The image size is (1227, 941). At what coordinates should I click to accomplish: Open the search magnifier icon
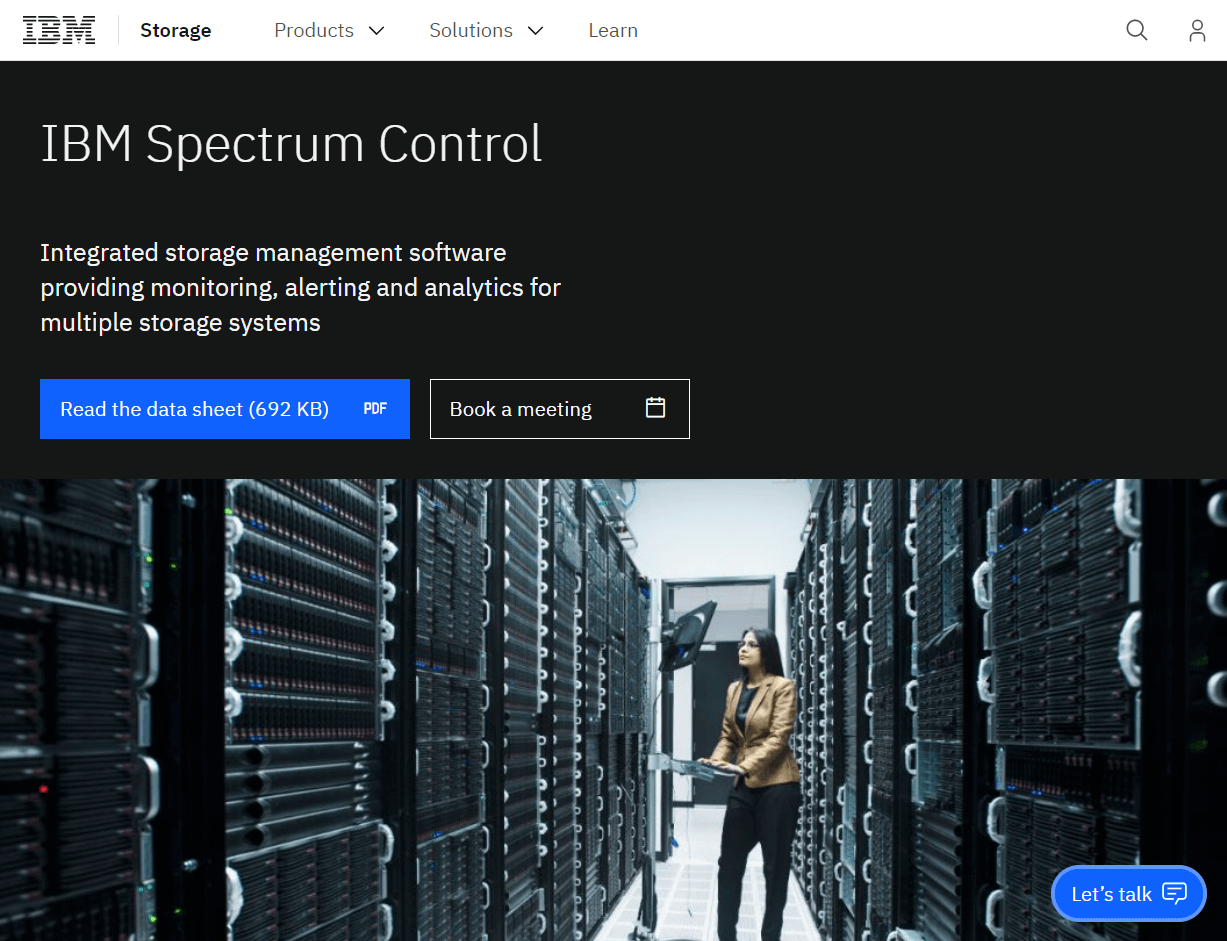click(1137, 30)
